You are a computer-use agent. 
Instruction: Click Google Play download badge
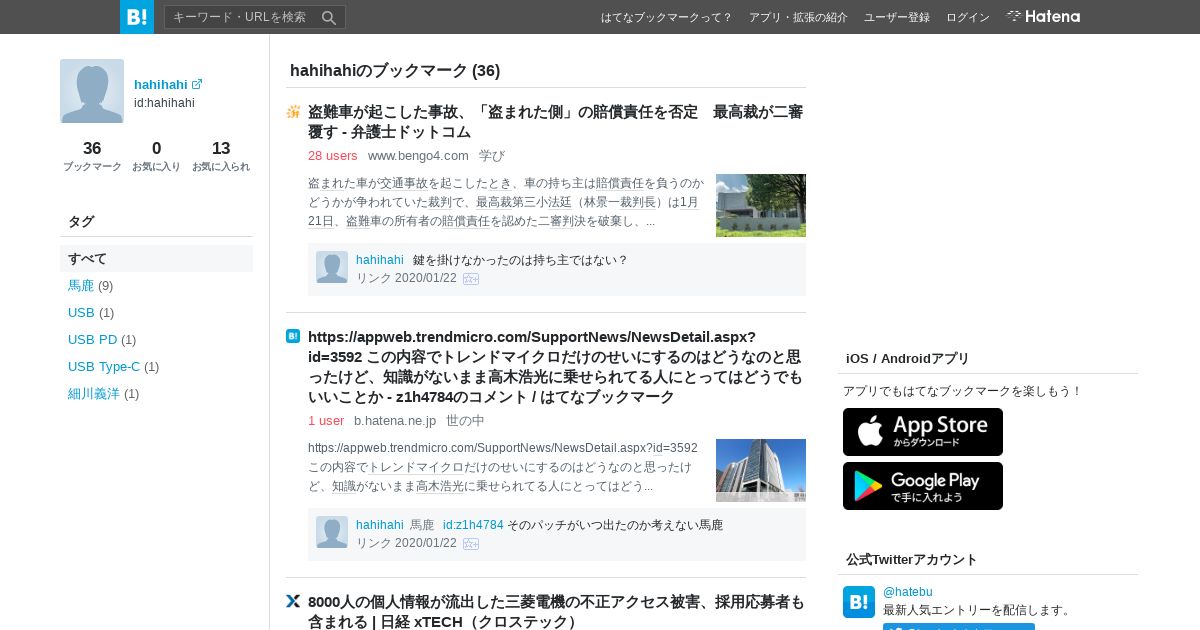coord(923,486)
